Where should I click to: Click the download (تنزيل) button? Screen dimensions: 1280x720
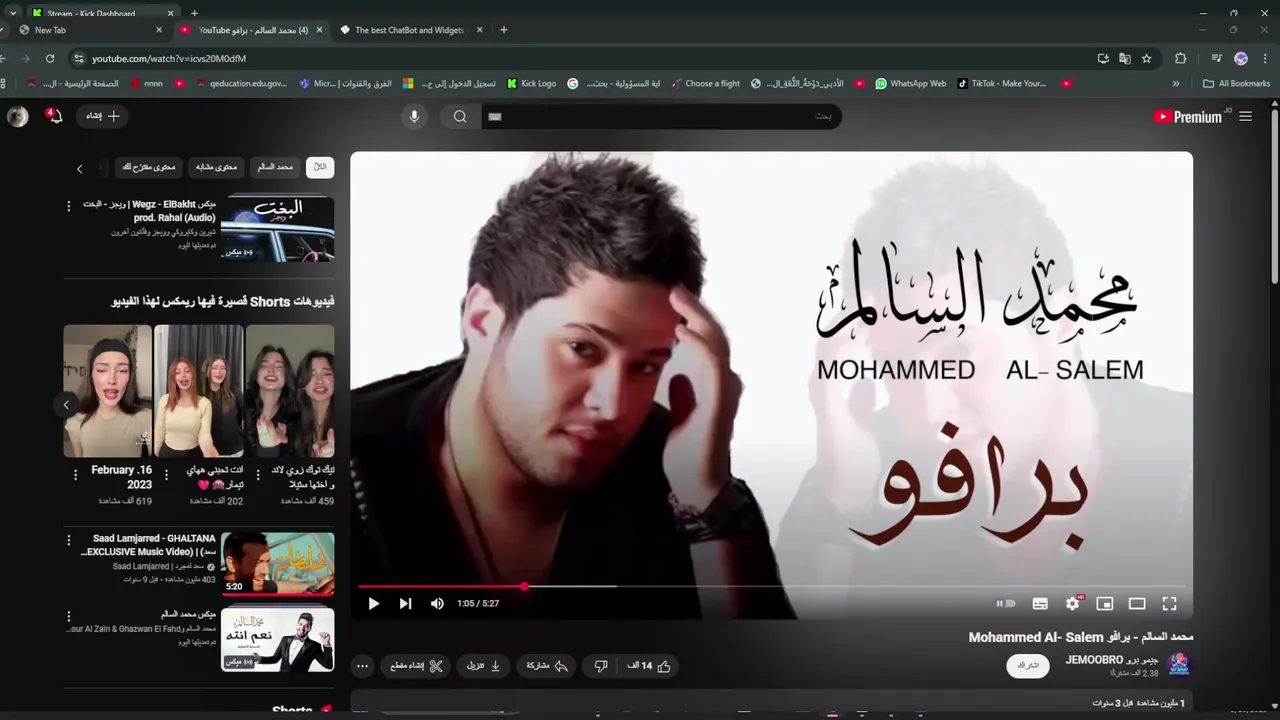[484, 666]
